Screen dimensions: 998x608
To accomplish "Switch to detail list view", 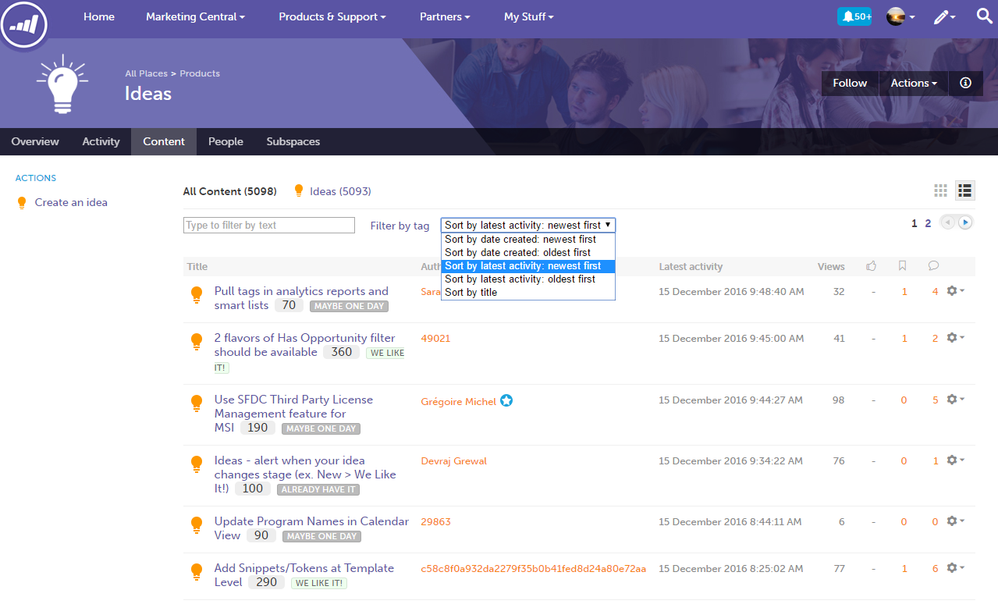I will point(964,190).
